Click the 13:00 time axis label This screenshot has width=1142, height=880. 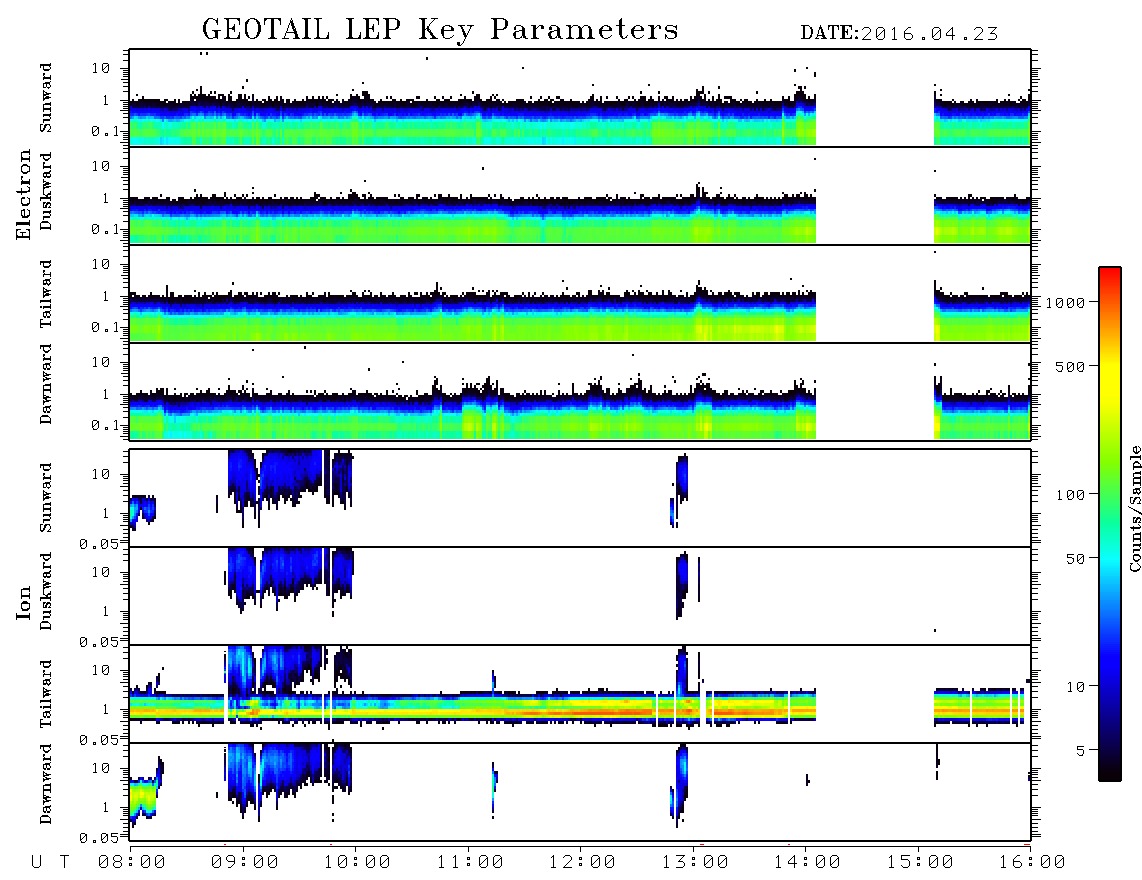tap(695, 863)
